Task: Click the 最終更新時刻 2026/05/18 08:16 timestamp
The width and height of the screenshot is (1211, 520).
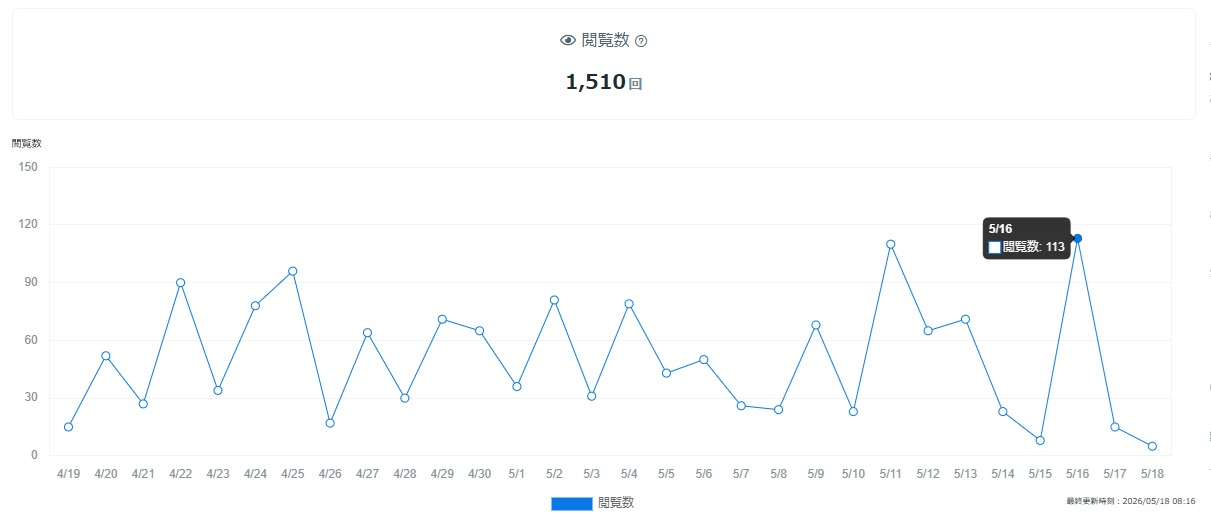Action: pos(1131,501)
